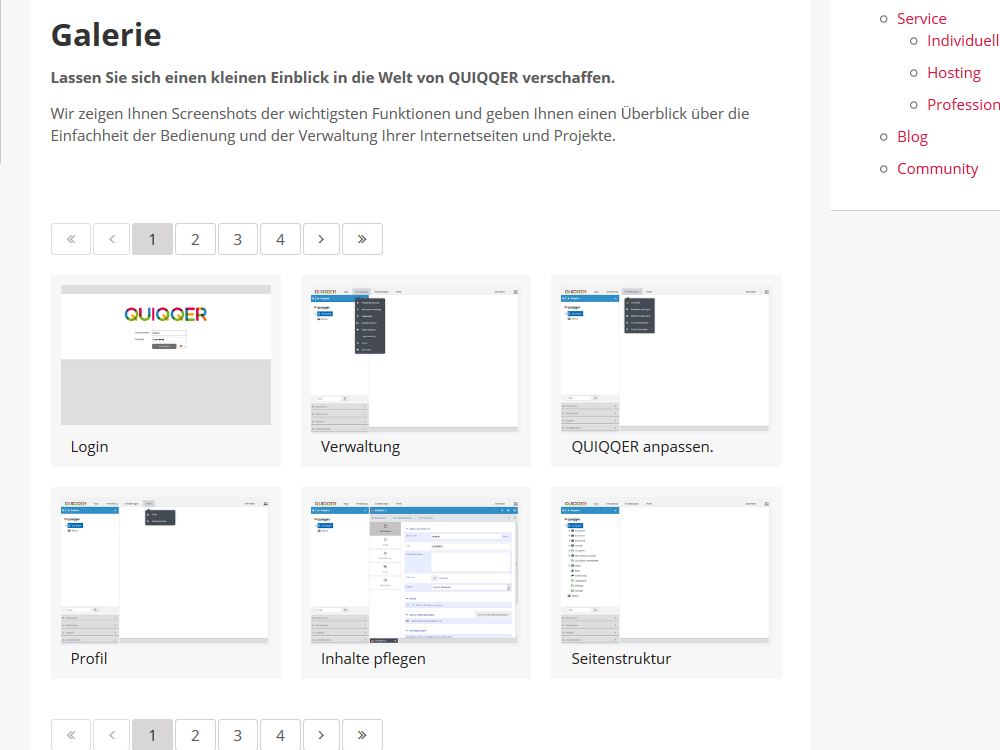This screenshot has height=750, width=1000.
Task: Open the Profil screenshot thumbnail
Action: [166, 571]
